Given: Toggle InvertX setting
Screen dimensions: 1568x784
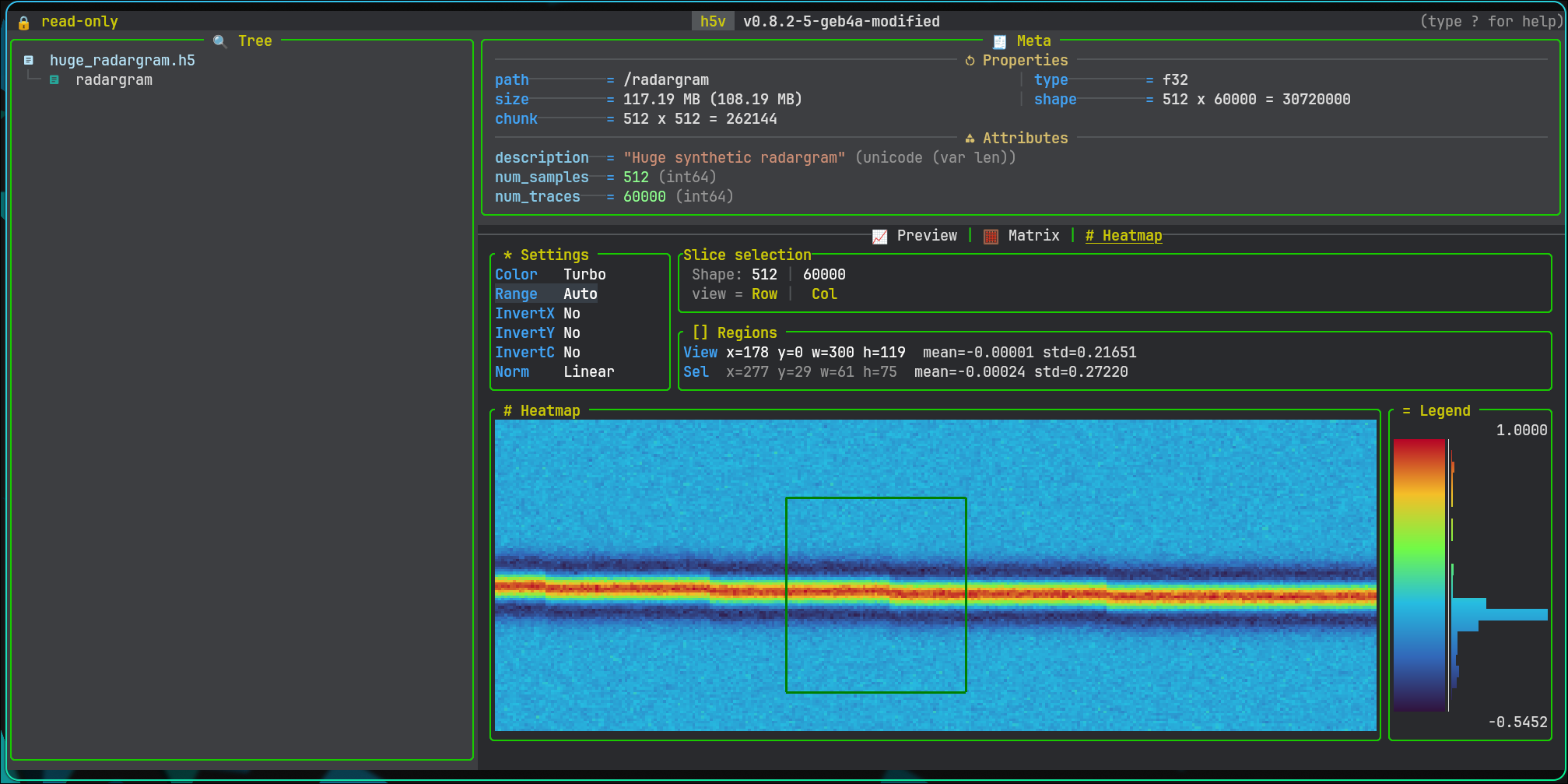Looking at the screenshot, I should point(538,313).
